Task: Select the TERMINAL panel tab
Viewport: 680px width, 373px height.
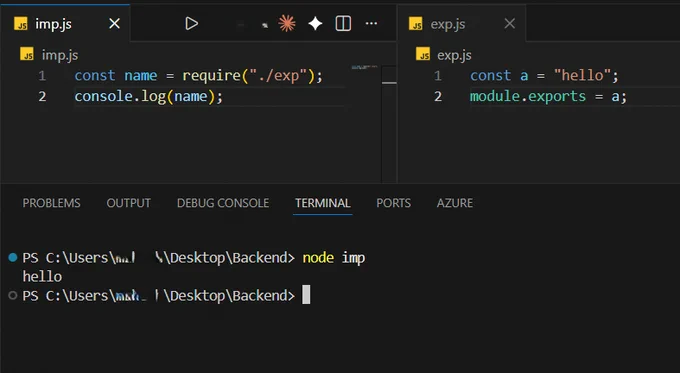Action: (x=323, y=203)
